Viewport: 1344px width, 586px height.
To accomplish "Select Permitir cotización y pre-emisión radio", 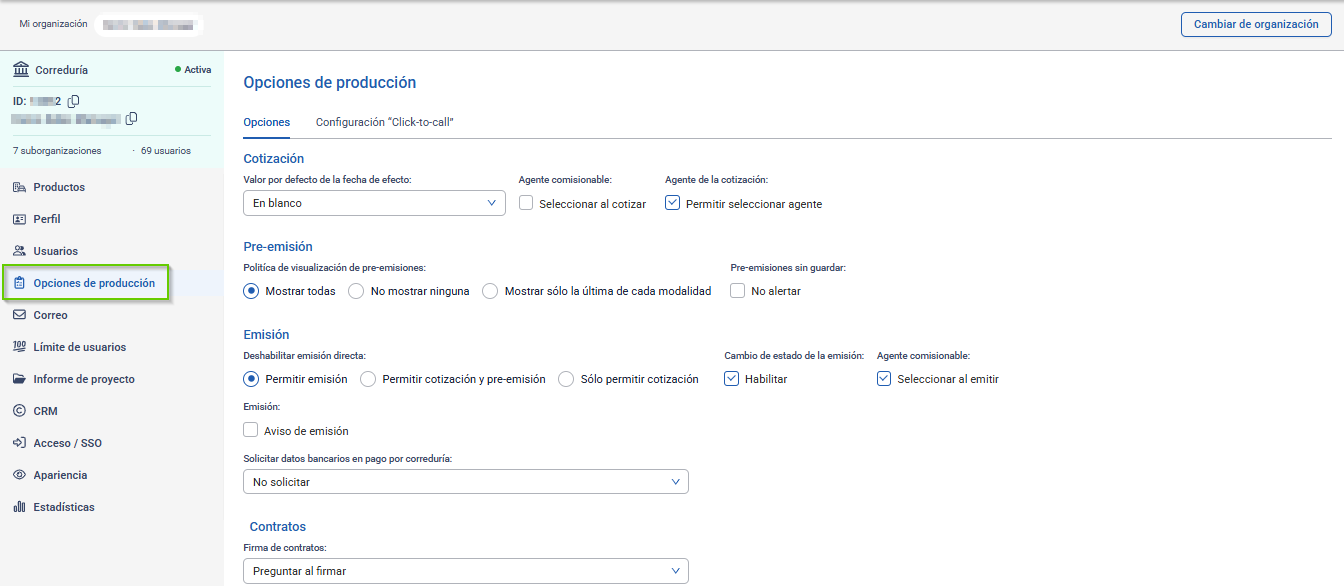I will coord(368,379).
